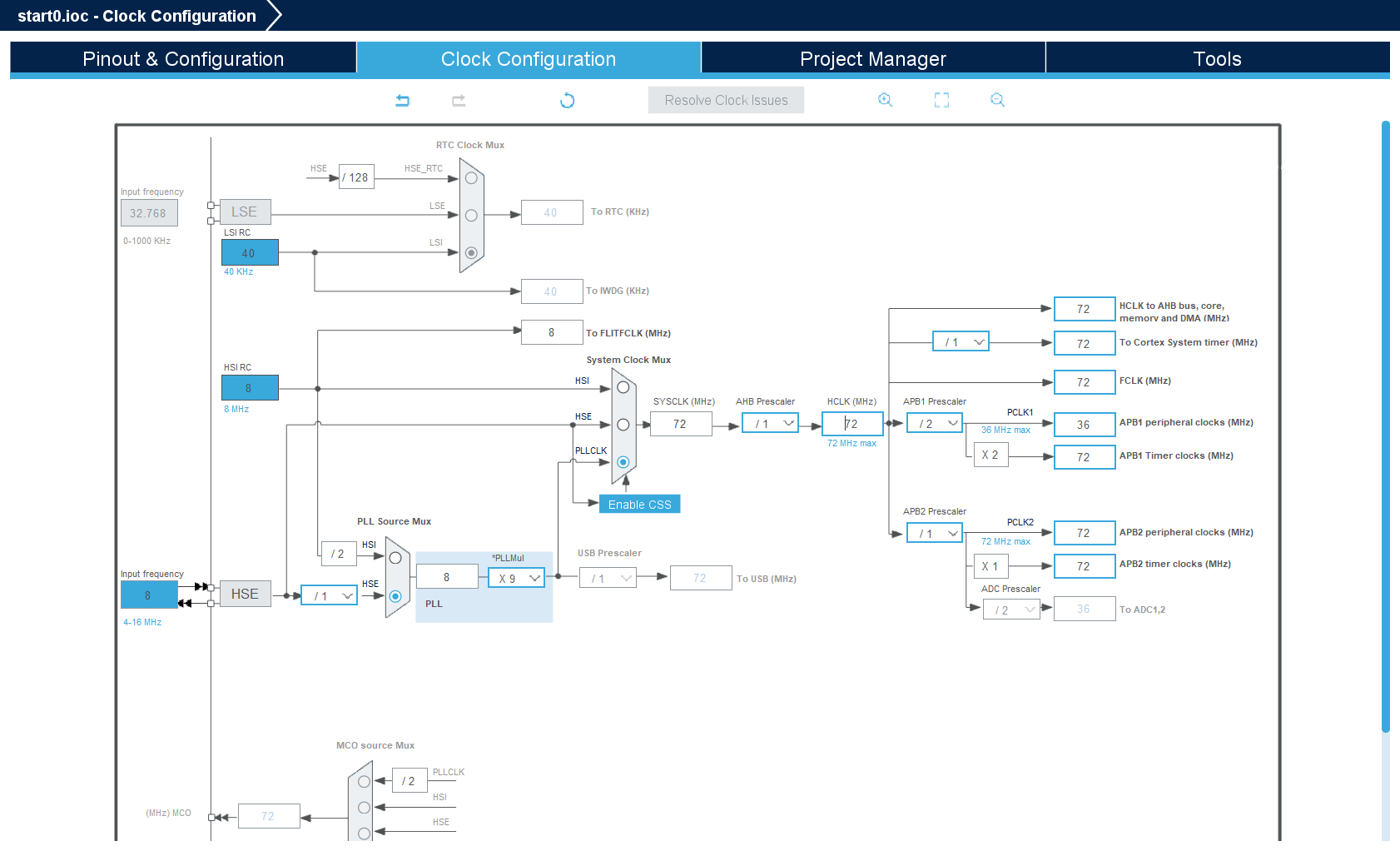
Task: Click the HSE input frequency field
Action: [149, 595]
